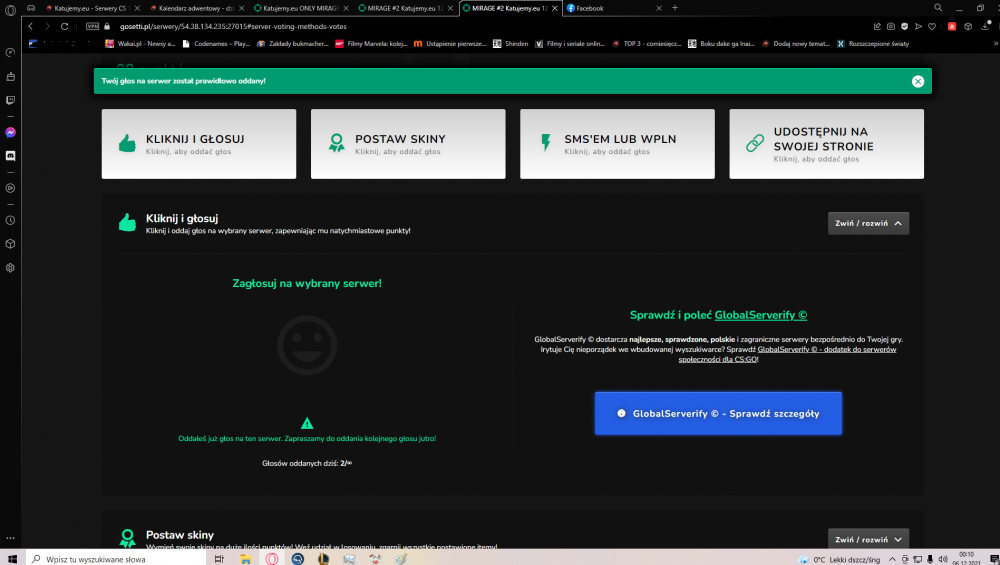
Task: Click the Opera icon on the taskbar
Action: 272,559
